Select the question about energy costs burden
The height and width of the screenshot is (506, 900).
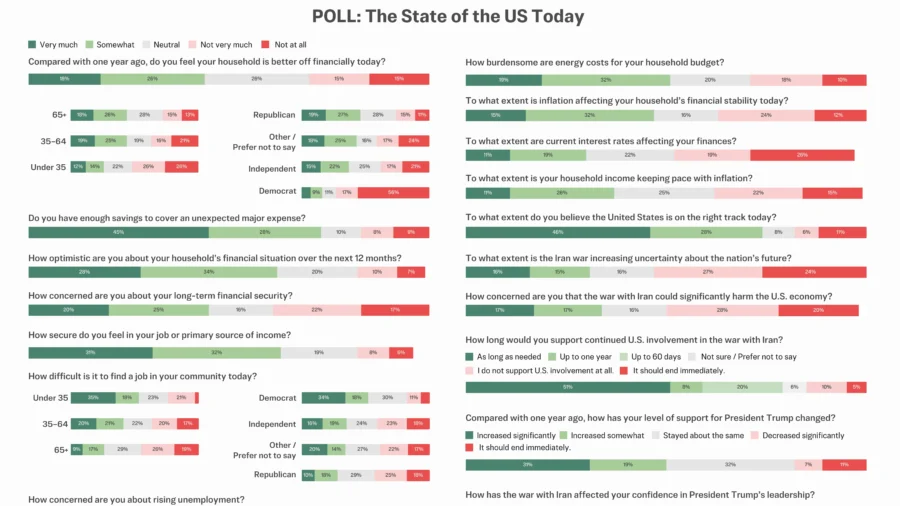[595, 62]
